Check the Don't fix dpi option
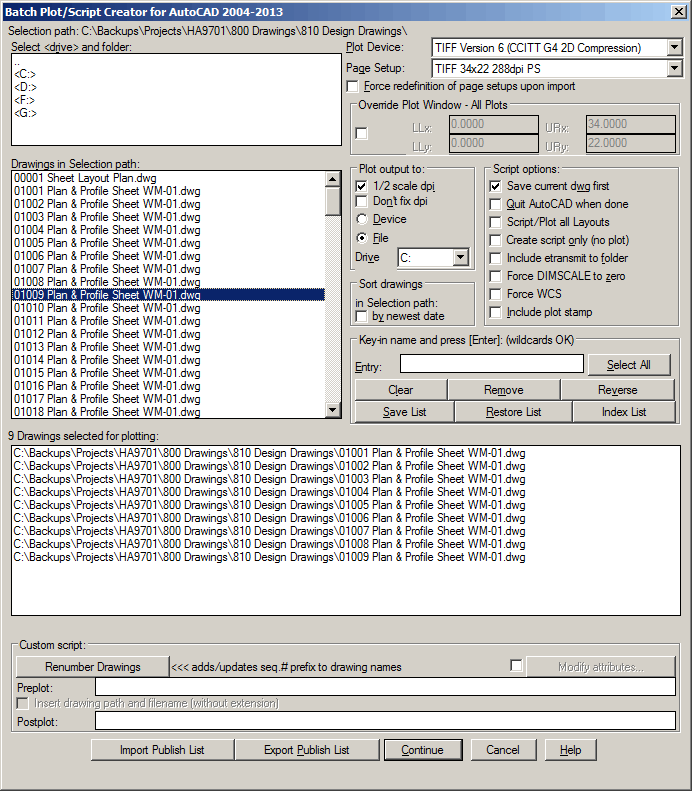692x791 pixels. [361, 201]
